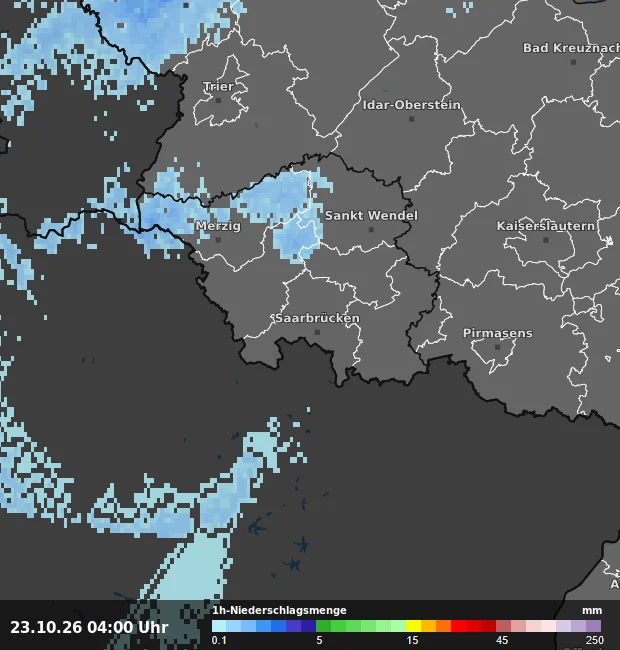Click the 0.1 legend value
The image size is (620, 650).
(219, 640)
